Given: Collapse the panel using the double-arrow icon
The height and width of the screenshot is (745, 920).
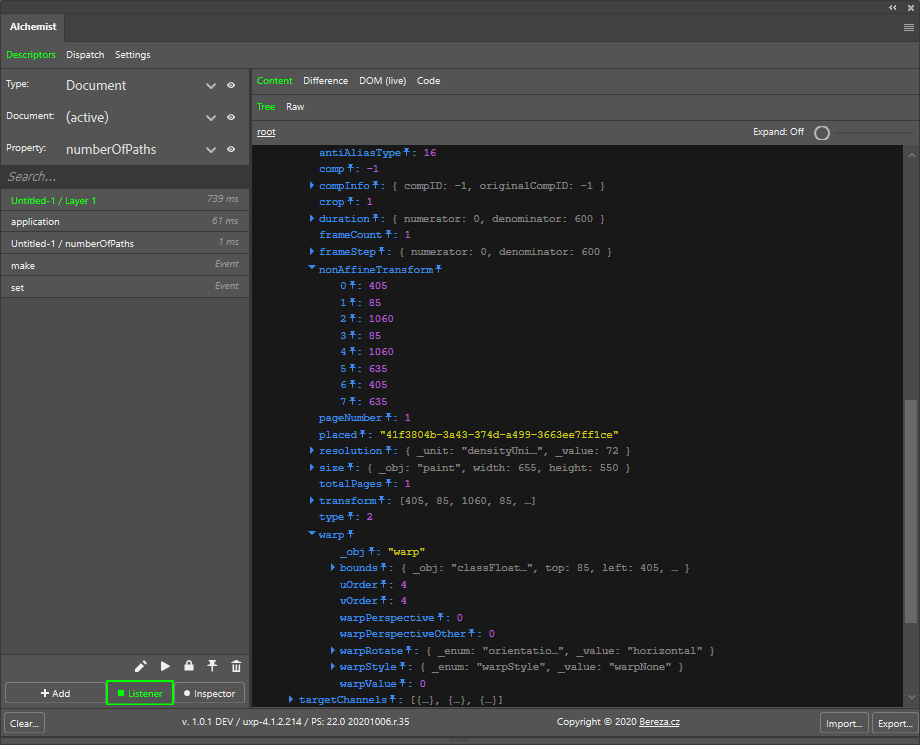Looking at the screenshot, I should coord(890,8).
